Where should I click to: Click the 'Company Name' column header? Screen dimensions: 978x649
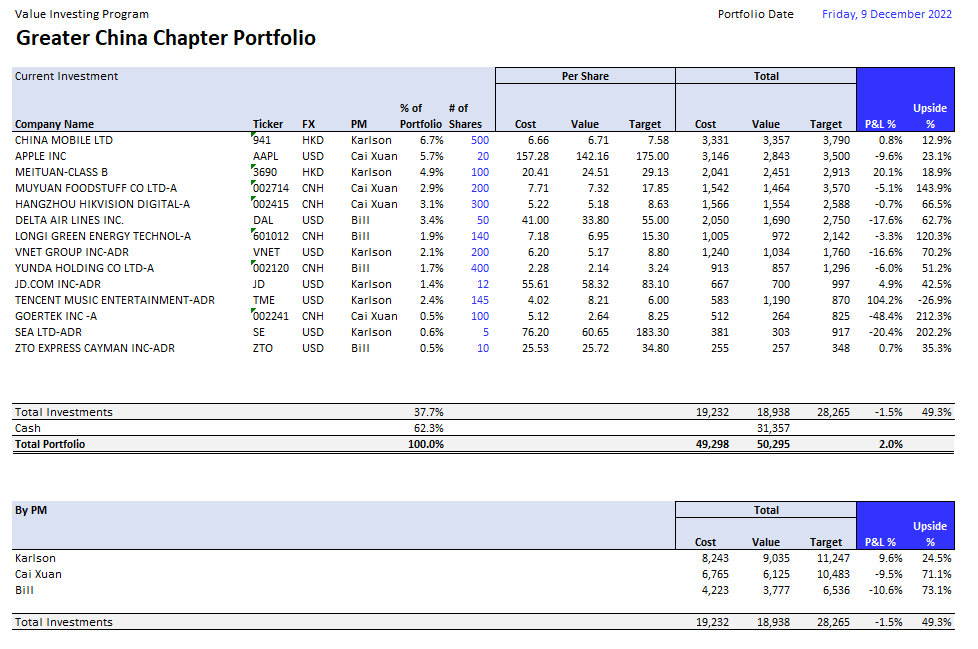[54, 124]
